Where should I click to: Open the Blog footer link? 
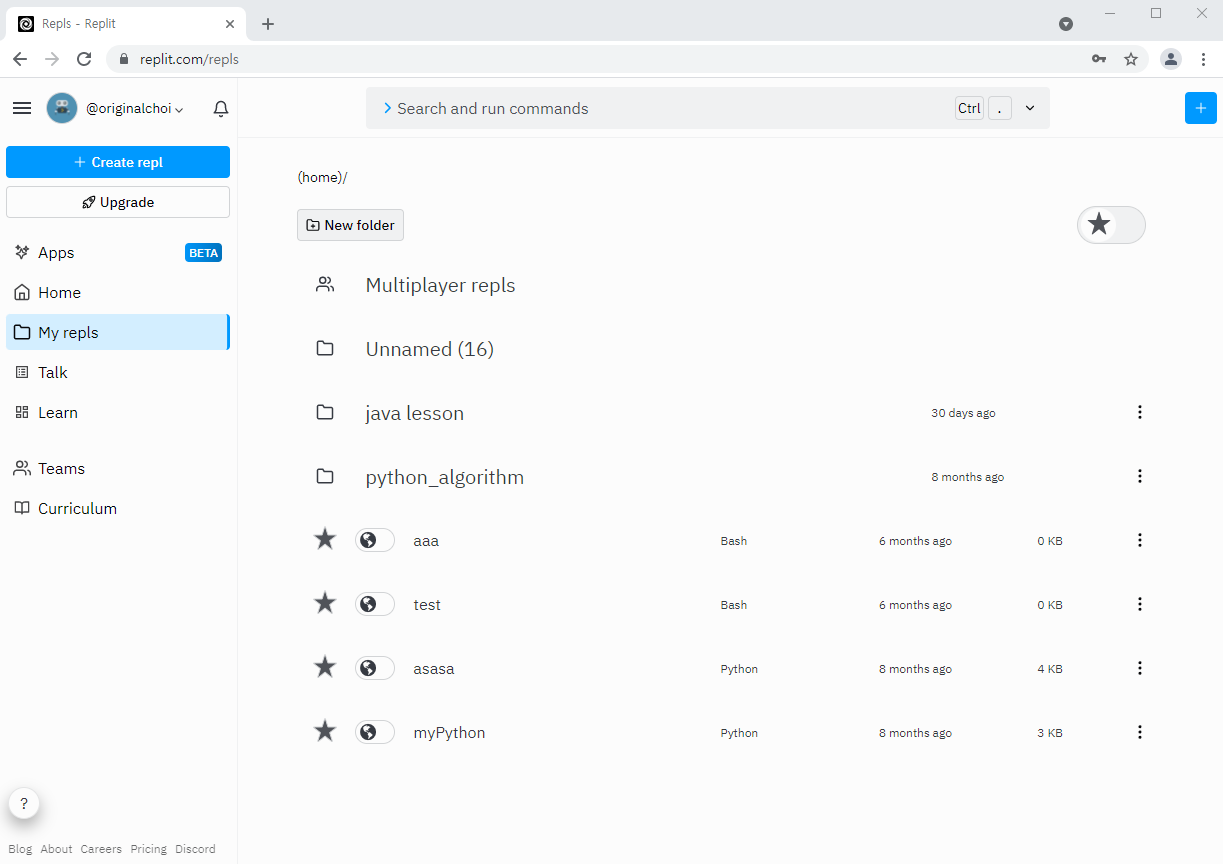point(20,849)
